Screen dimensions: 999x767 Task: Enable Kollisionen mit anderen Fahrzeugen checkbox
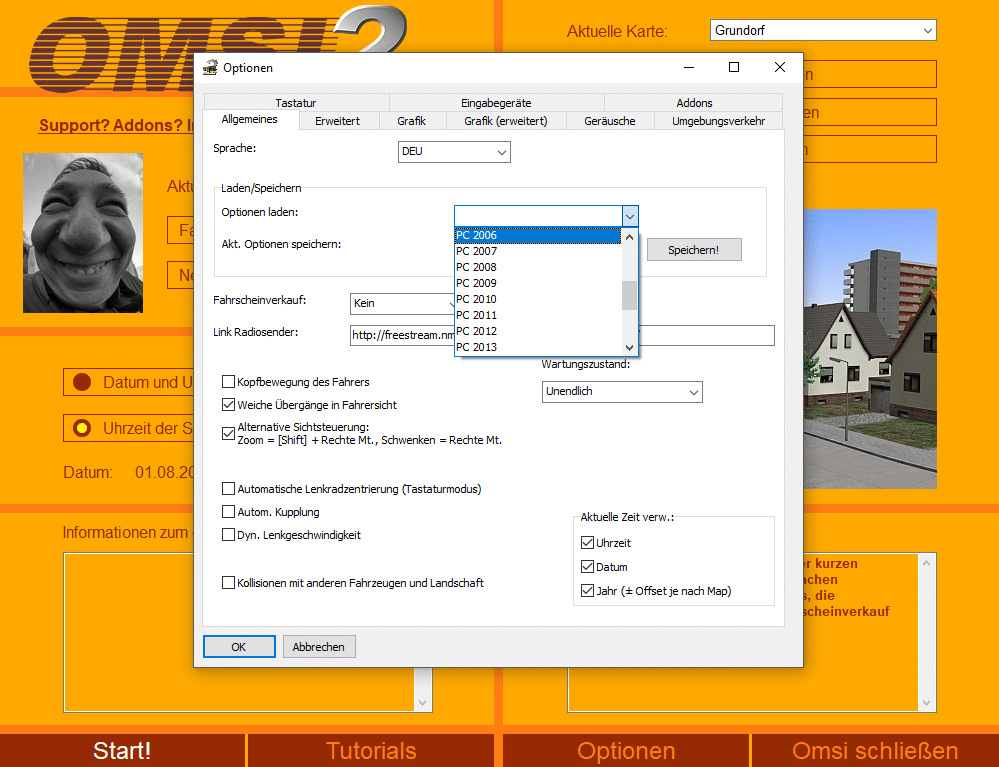229,582
